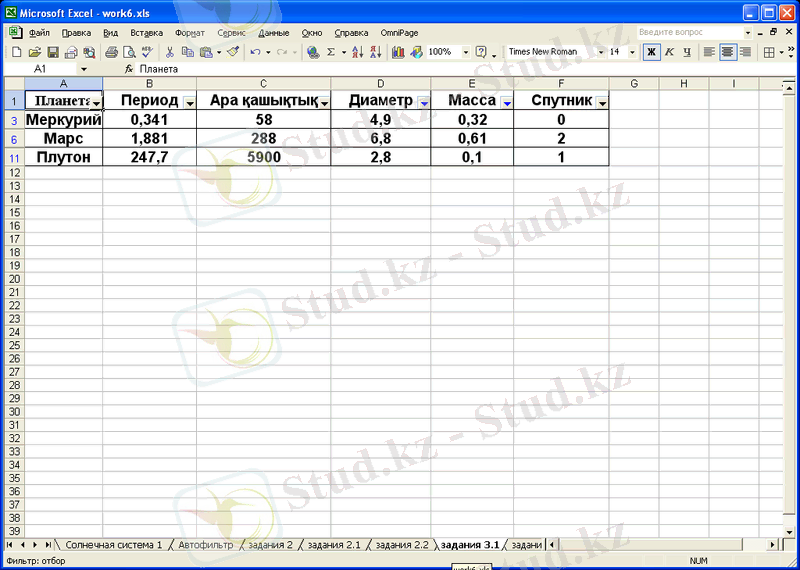
Task: Click the Save icon in the toolbar
Action: [54, 52]
